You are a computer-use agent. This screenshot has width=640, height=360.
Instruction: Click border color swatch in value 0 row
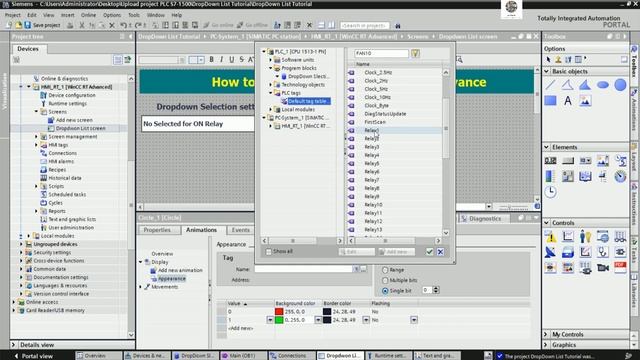click(327, 312)
